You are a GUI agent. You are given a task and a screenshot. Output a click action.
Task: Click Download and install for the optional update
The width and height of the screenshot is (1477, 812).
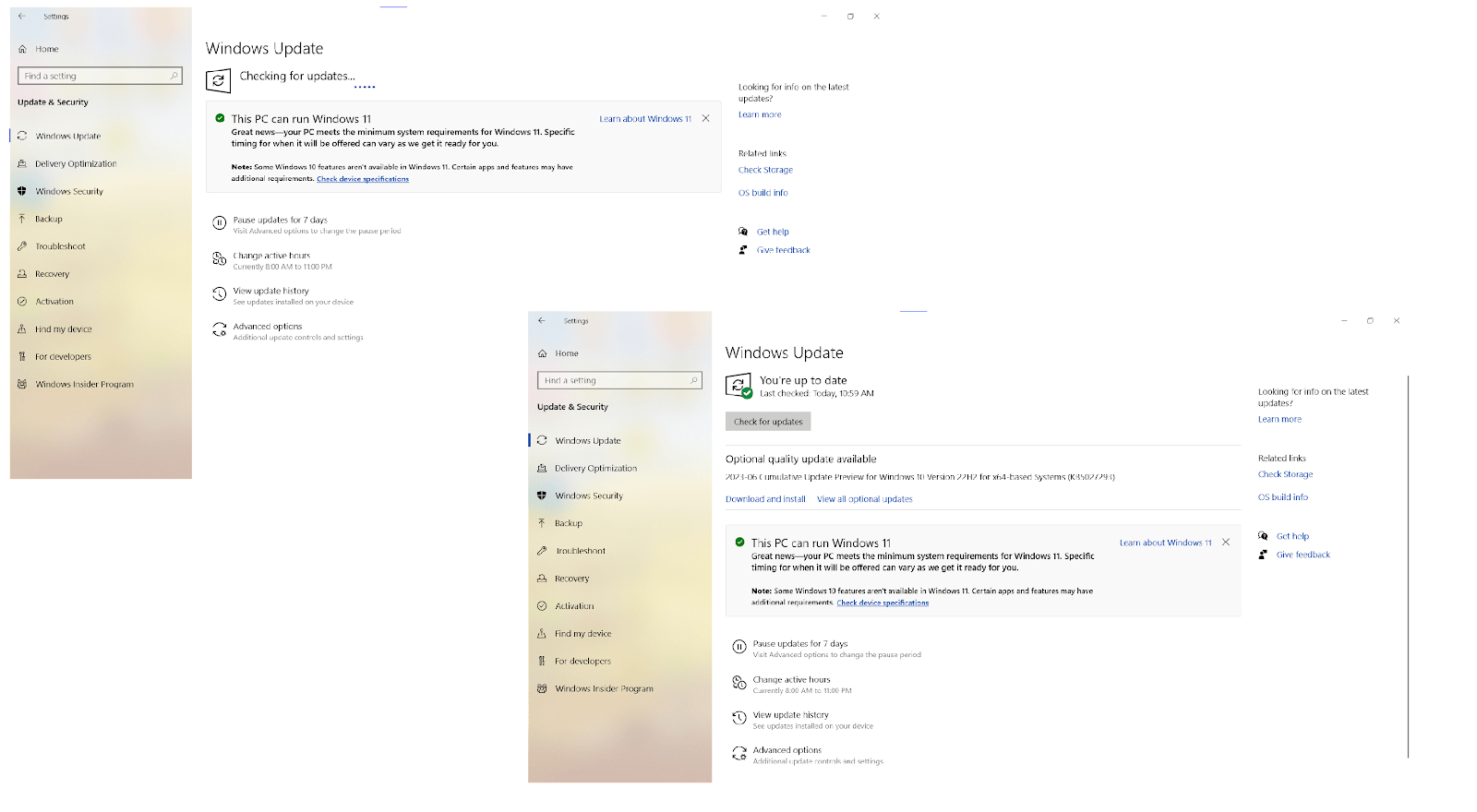[765, 499]
